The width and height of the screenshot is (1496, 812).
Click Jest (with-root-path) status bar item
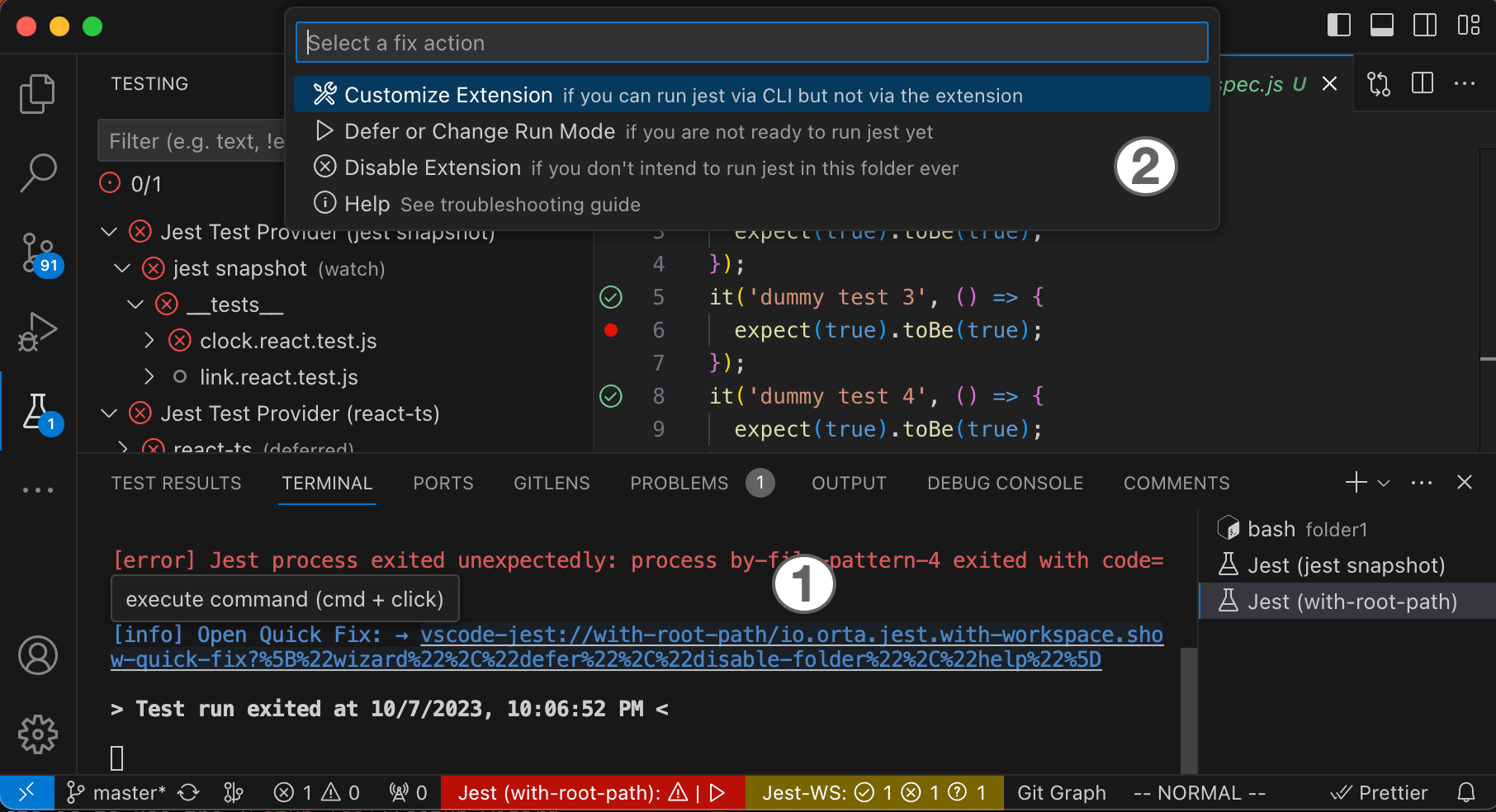click(x=593, y=793)
